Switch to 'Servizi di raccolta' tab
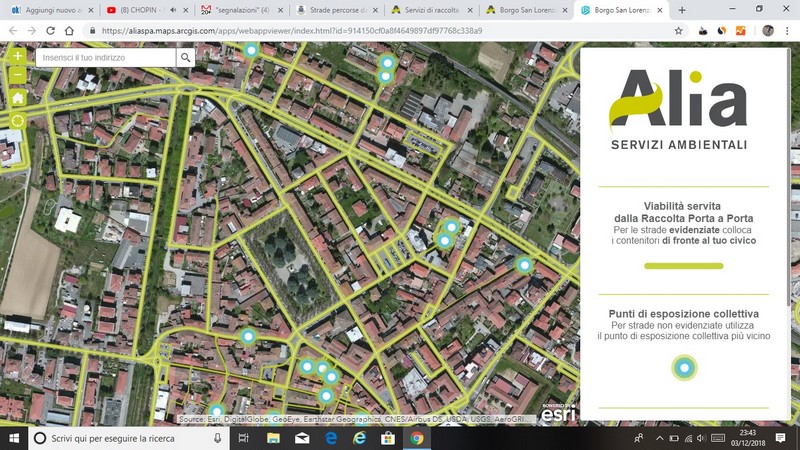Image resolution: width=800 pixels, height=450 pixels. (x=431, y=10)
